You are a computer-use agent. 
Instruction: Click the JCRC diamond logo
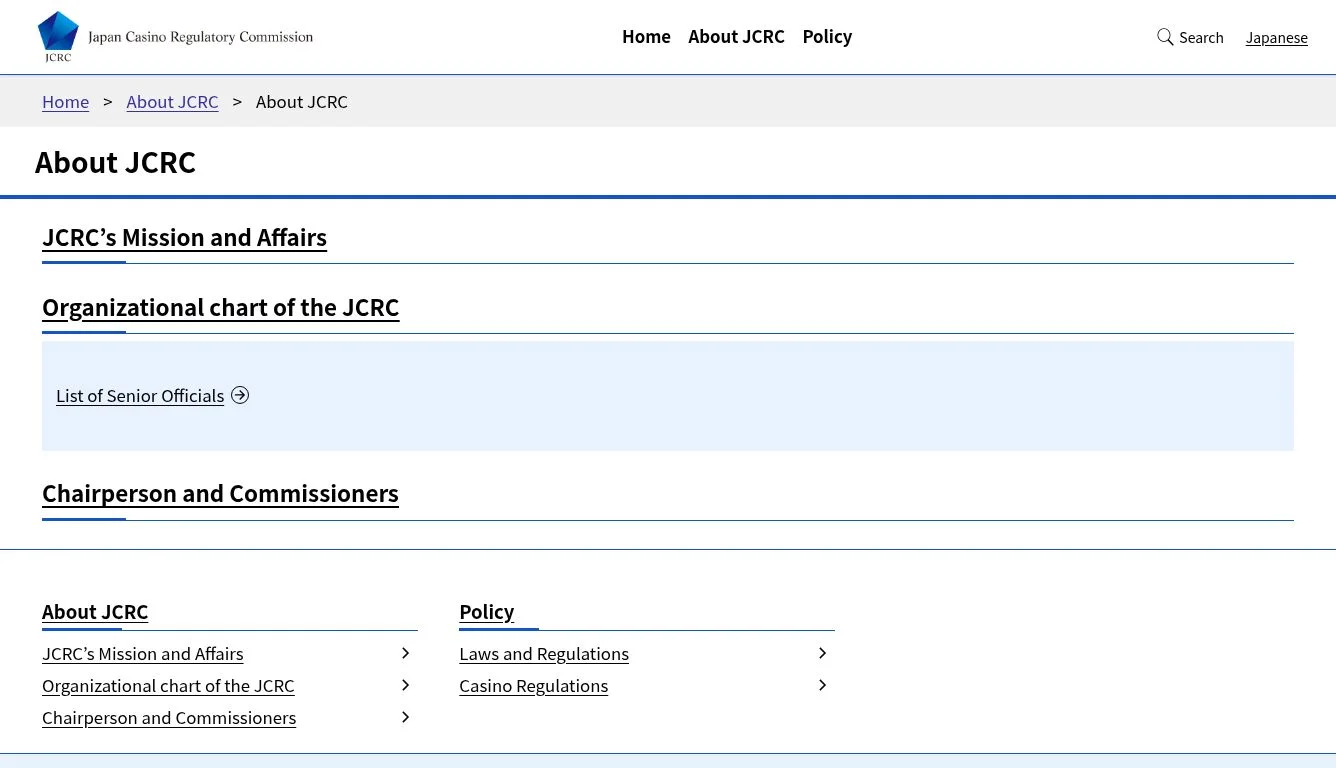[57, 36]
